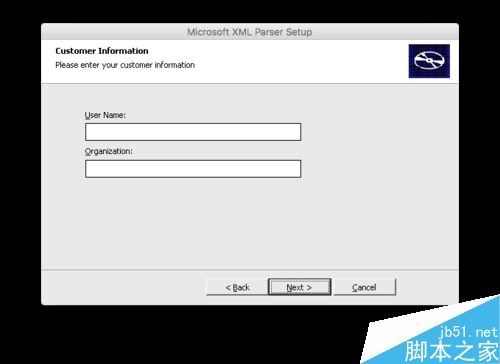The width and height of the screenshot is (500, 364).
Task: Cancel the XML Parser setup
Action: [364, 287]
